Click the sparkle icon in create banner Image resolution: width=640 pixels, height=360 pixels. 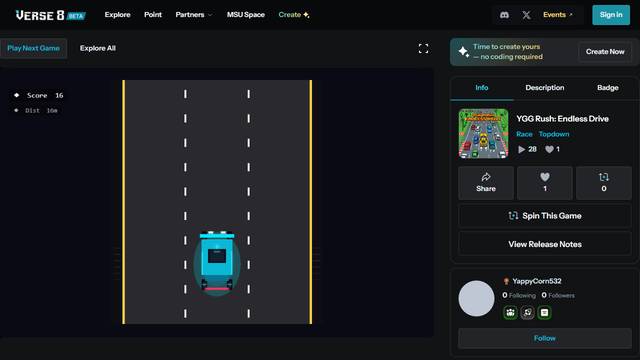point(464,52)
